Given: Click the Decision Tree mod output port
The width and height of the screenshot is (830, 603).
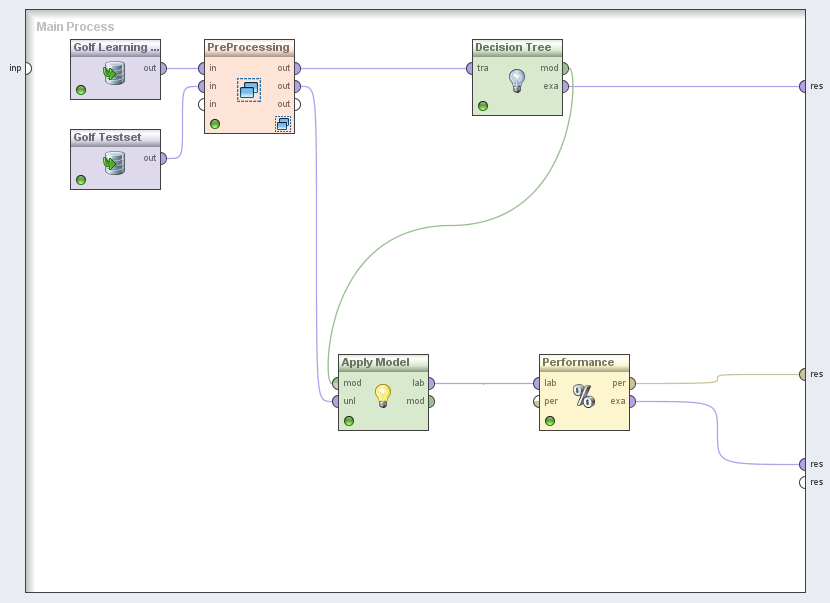Looking at the screenshot, I should pyautogui.click(x=565, y=69).
